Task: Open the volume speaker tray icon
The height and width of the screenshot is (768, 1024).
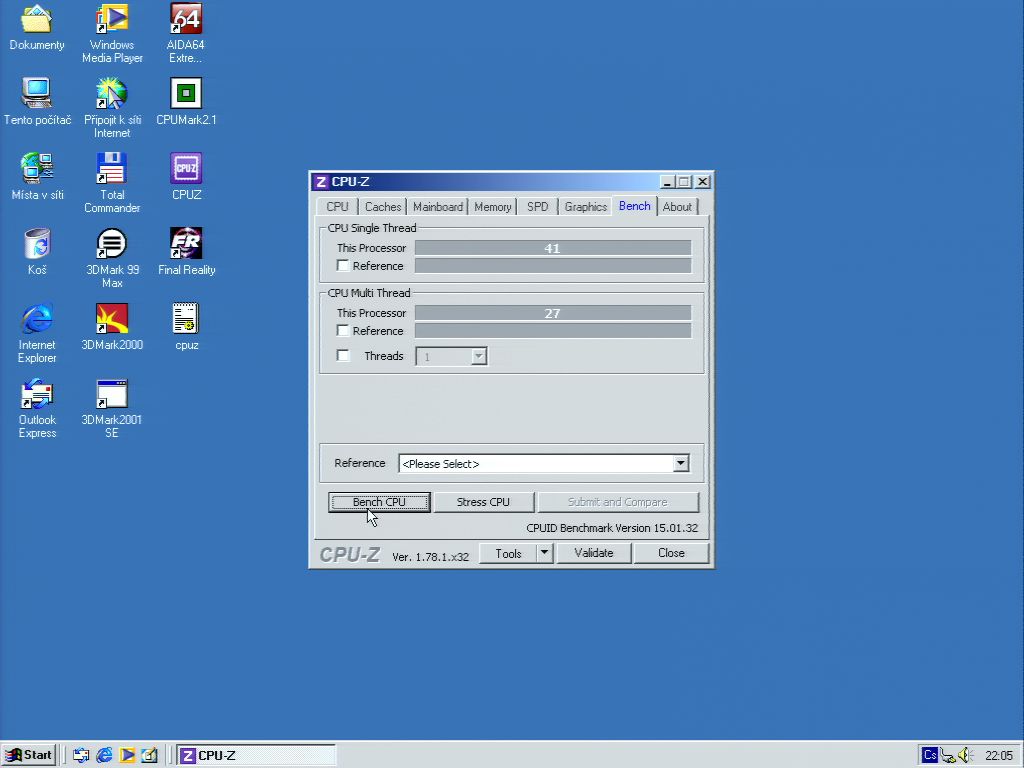Action: coord(966,756)
